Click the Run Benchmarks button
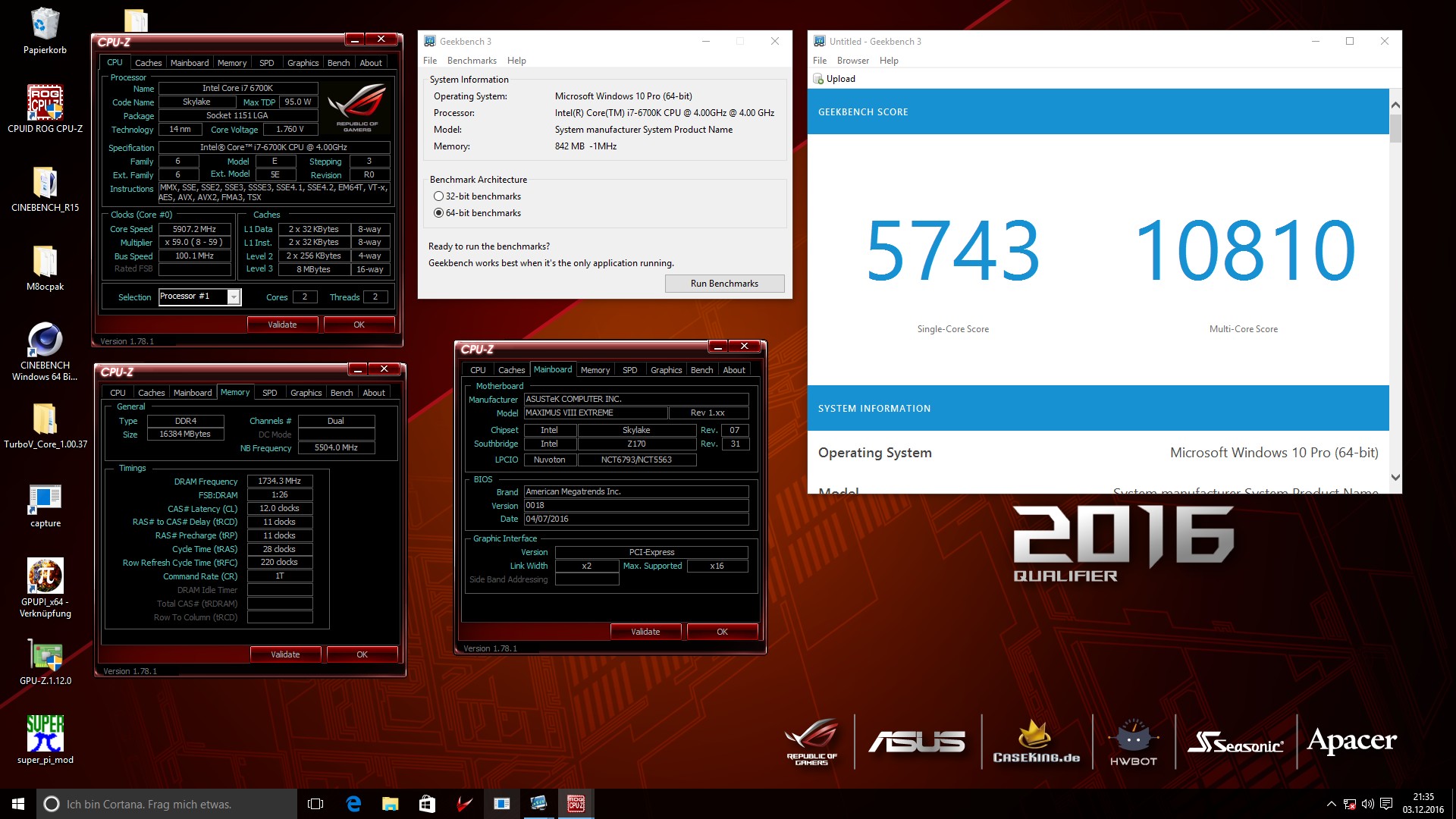Image resolution: width=1456 pixels, height=819 pixels. click(x=724, y=284)
